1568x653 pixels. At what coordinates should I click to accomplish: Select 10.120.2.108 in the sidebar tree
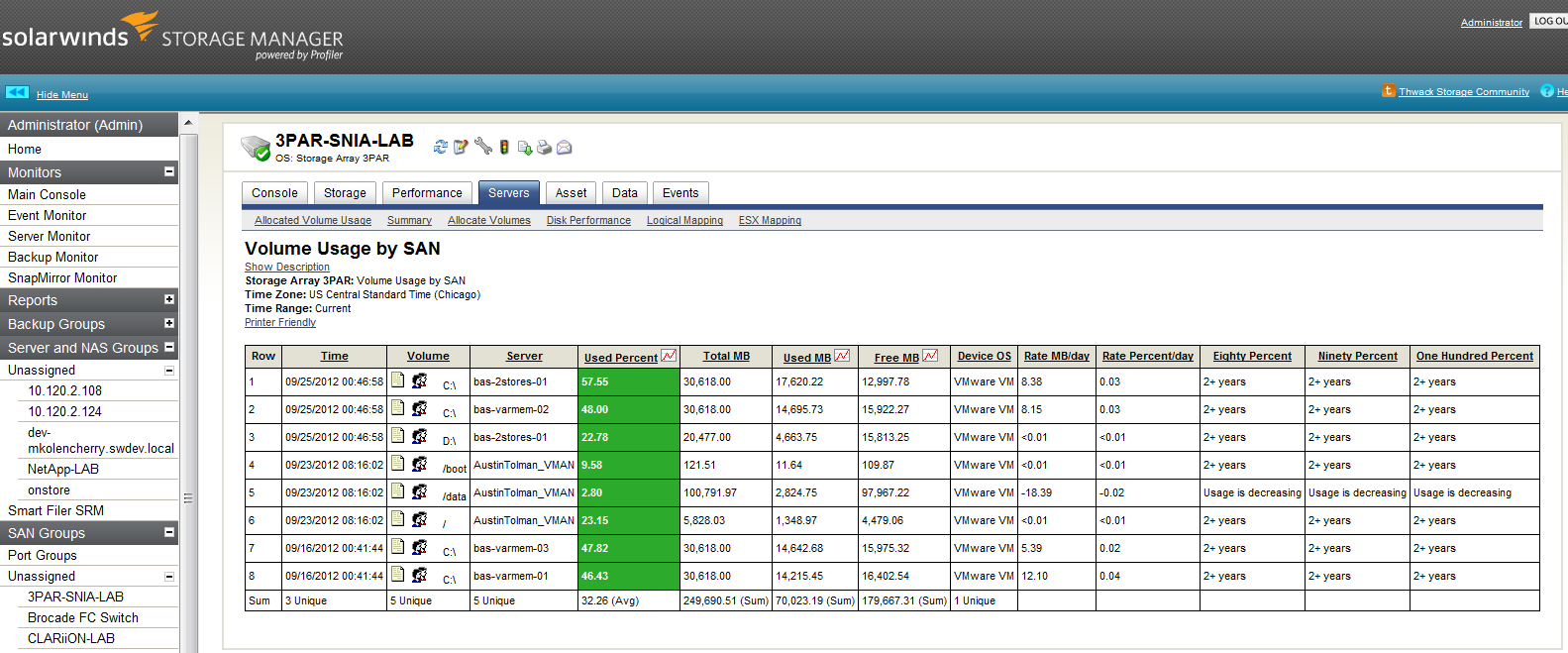pyautogui.click(x=65, y=390)
